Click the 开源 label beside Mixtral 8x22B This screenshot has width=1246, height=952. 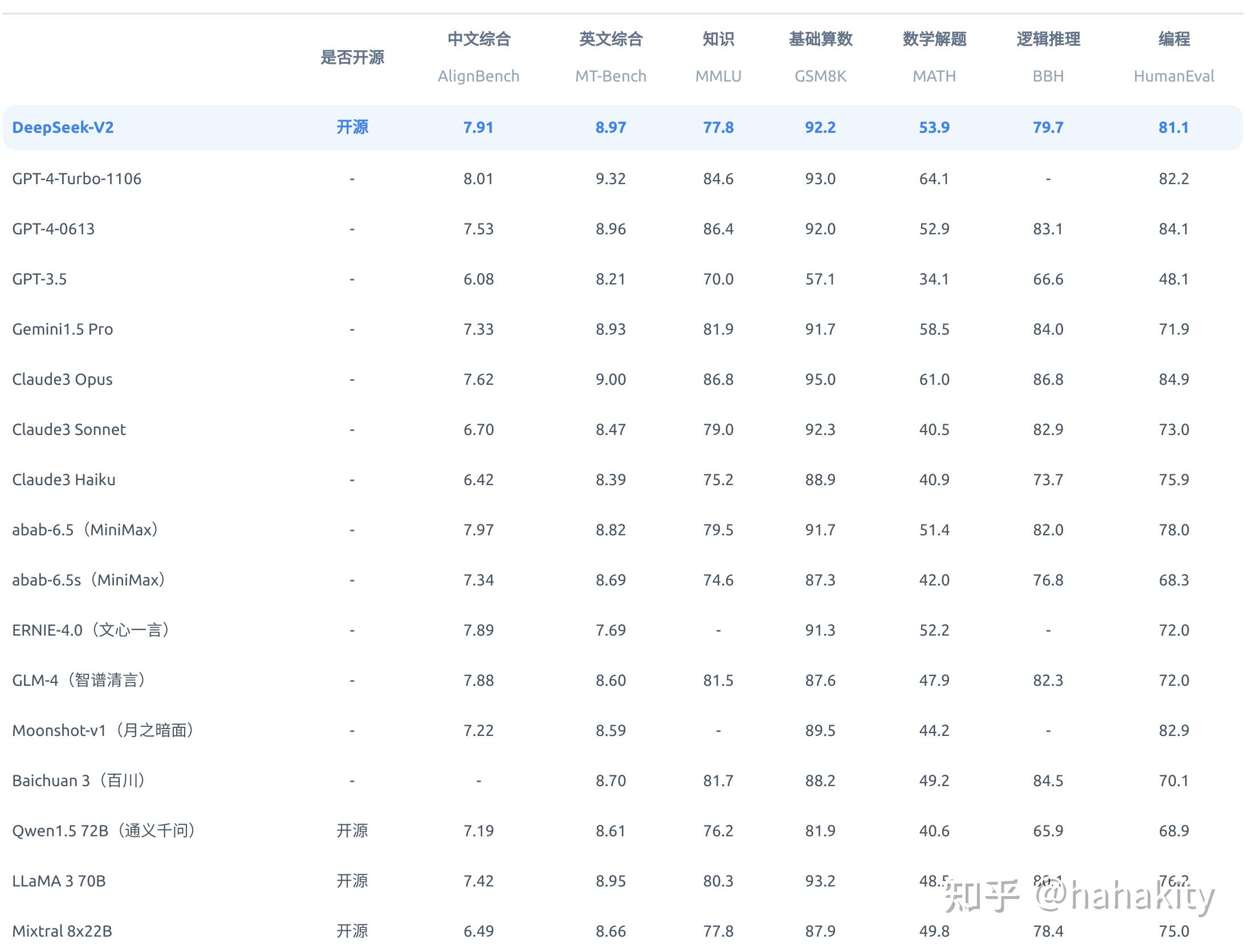[352, 931]
